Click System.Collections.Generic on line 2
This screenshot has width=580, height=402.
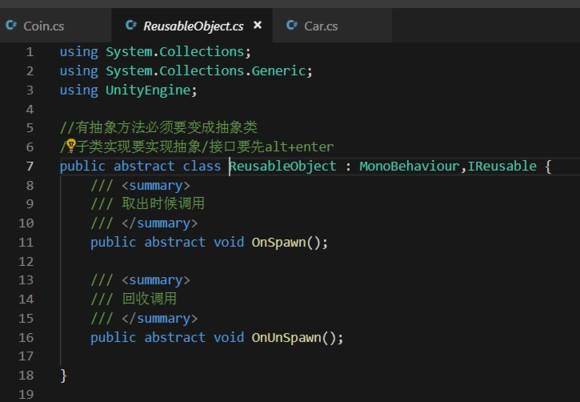[x=206, y=71]
